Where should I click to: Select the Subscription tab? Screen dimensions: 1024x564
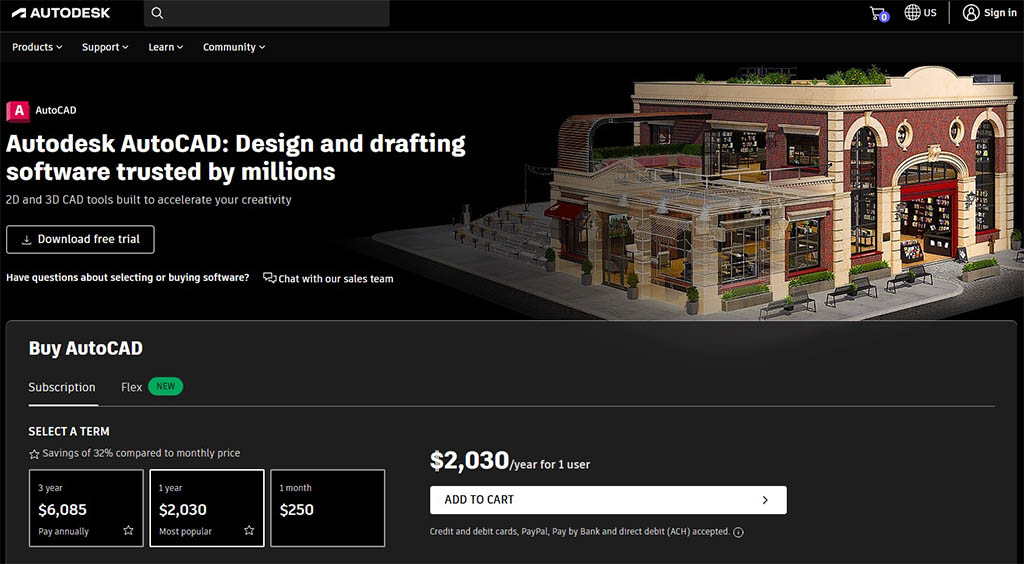(x=62, y=387)
